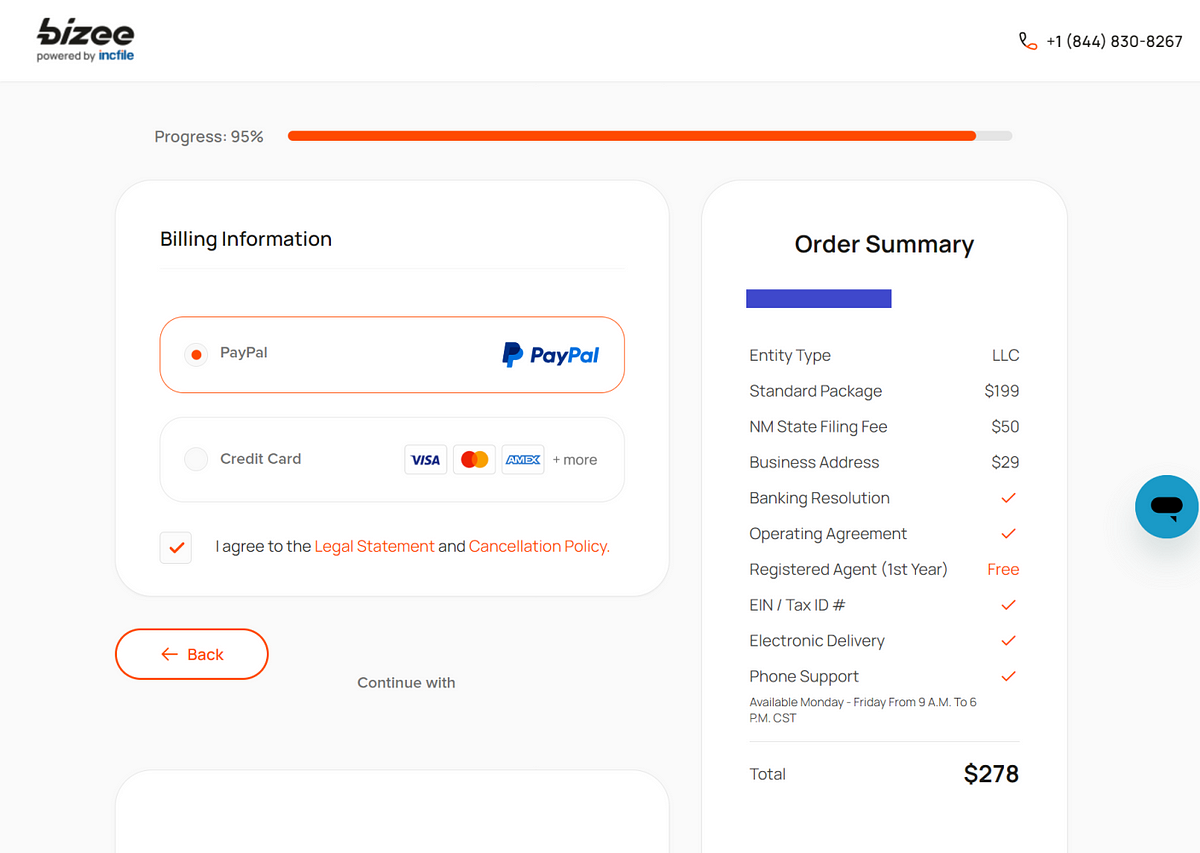Screen dimensions: 1200x853
Task: Click the 'Order Summary' heading
Action: coord(884,244)
